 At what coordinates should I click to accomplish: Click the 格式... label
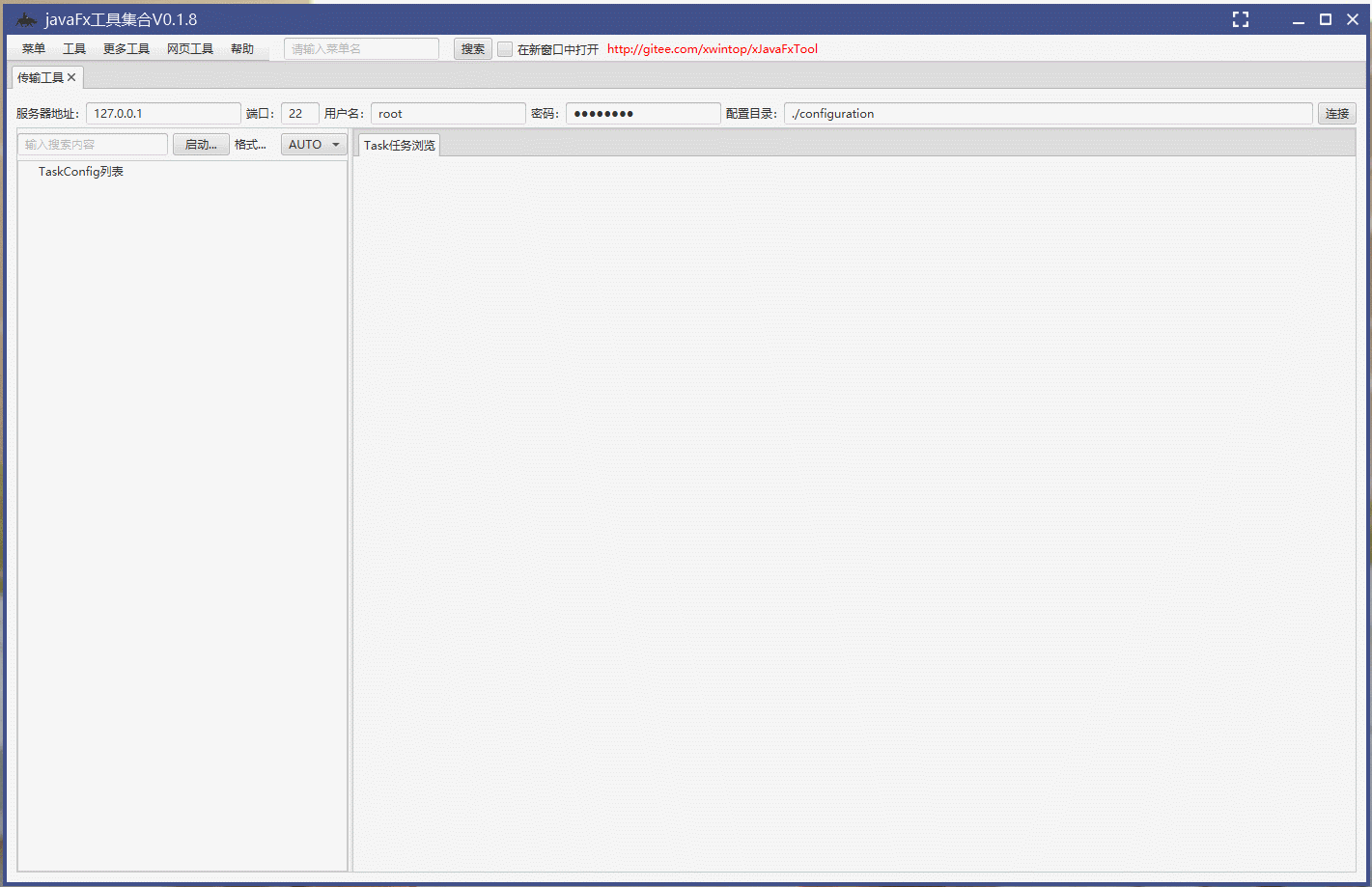[250, 145]
